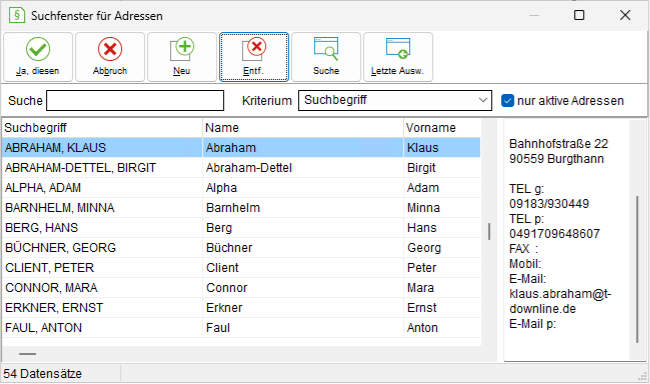Start search with the Suche toolbar button
Screen dimensions: 650x384
coord(326,57)
